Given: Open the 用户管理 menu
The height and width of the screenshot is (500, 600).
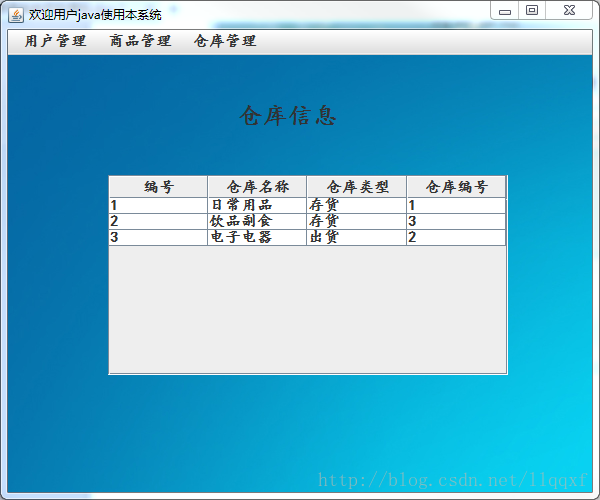Looking at the screenshot, I should pyautogui.click(x=55, y=41).
